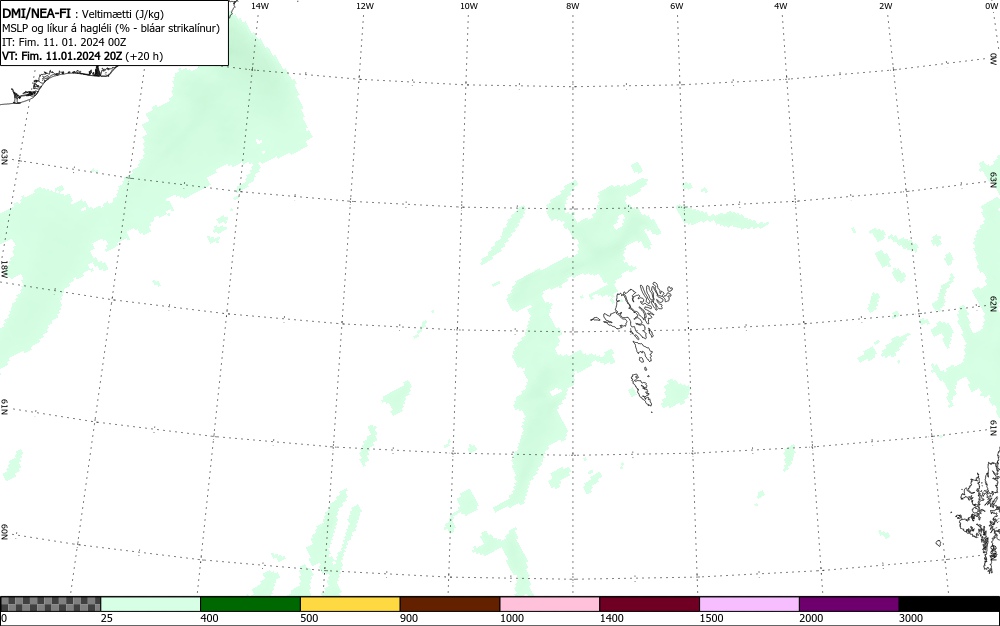Click the purple 2000–3000 legend swatch
The image size is (1000, 626).
point(849,604)
